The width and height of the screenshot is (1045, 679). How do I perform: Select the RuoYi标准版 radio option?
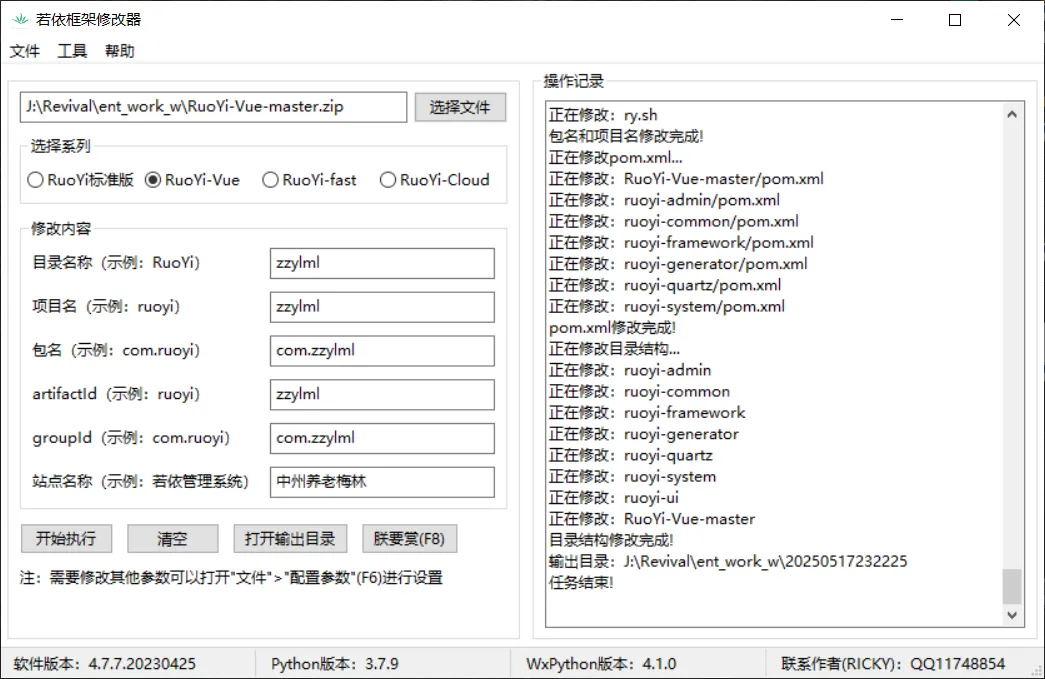pyautogui.click(x=36, y=180)
